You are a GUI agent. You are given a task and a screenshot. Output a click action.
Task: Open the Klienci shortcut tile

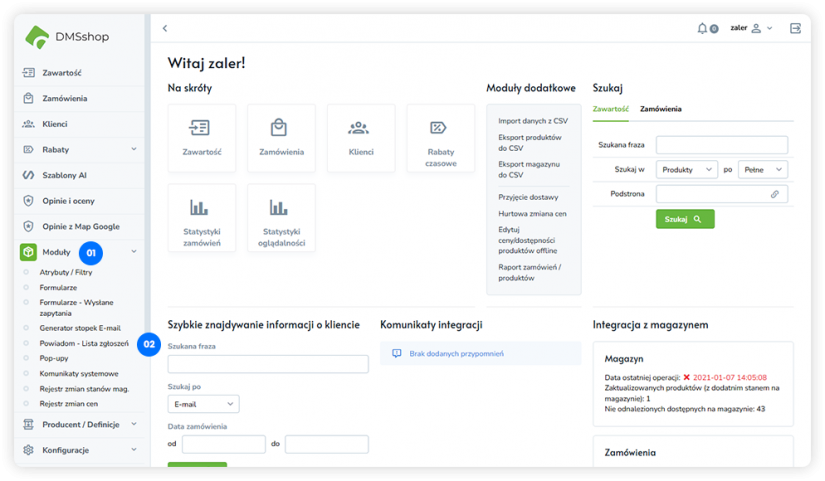click(359, 138)
